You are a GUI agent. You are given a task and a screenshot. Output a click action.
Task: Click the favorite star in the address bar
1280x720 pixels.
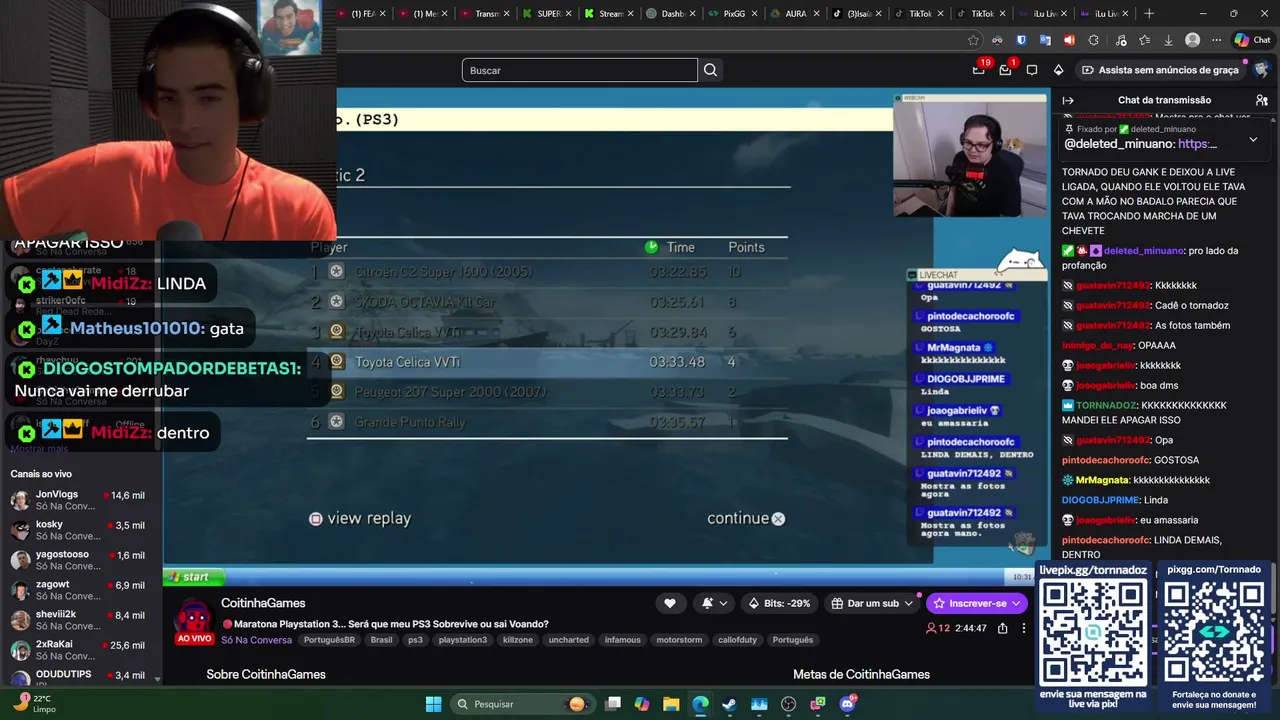click(x=973, y=40)
